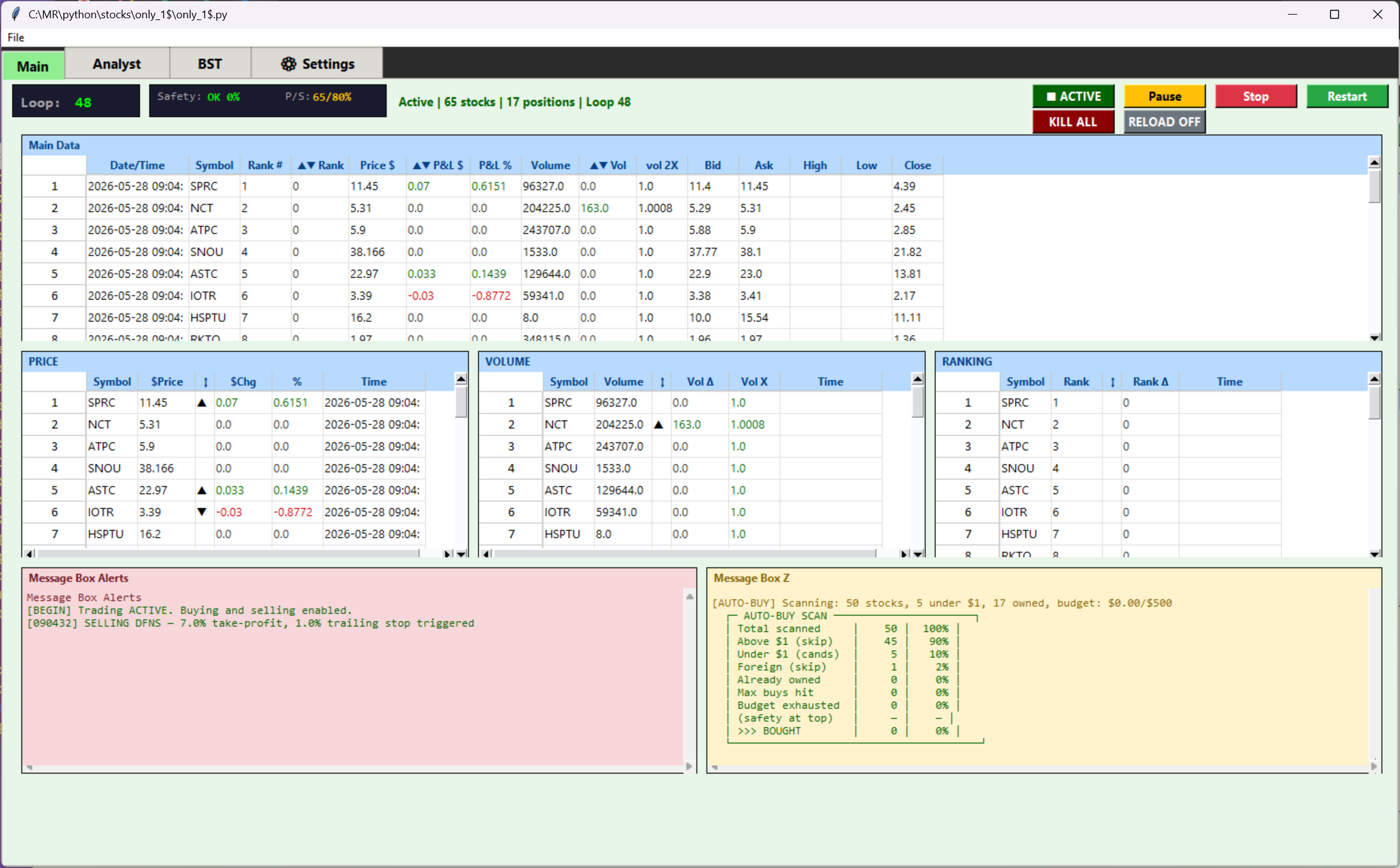Open the Settings tab

(x=317, y=64)
